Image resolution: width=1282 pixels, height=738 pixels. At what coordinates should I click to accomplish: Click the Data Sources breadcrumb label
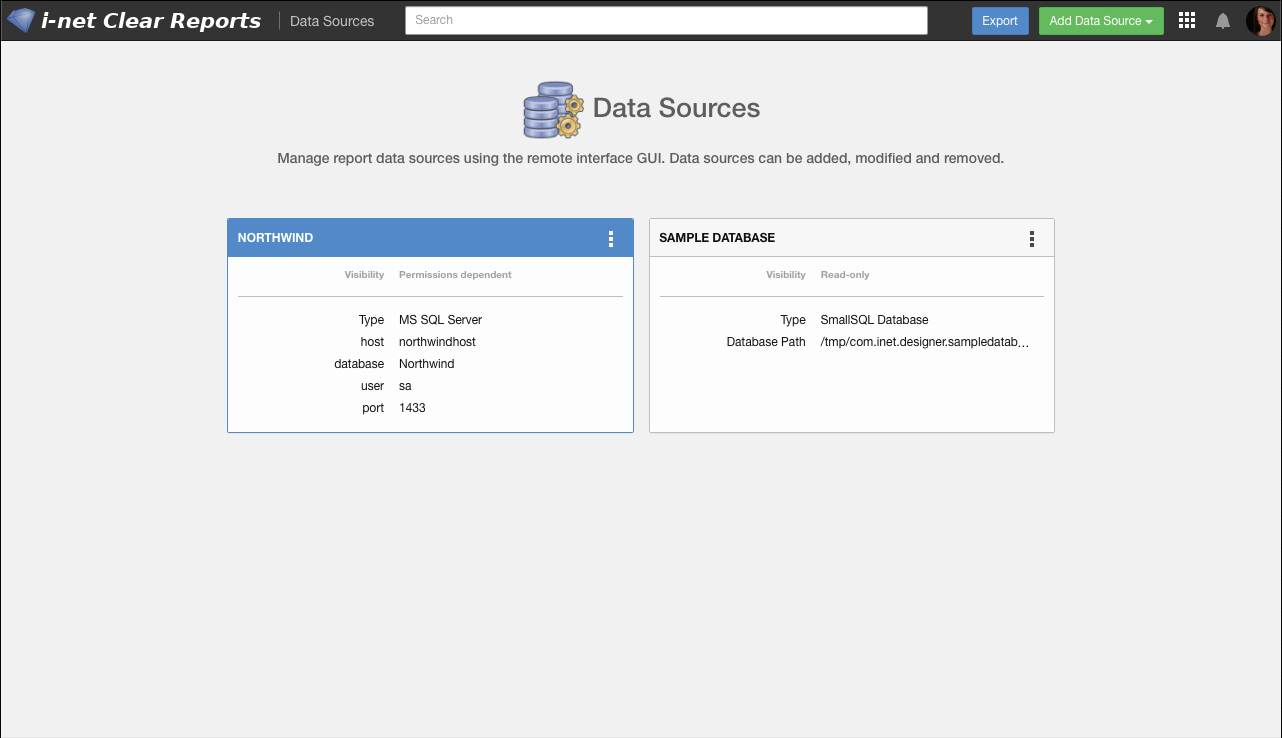tap(332, 21)
